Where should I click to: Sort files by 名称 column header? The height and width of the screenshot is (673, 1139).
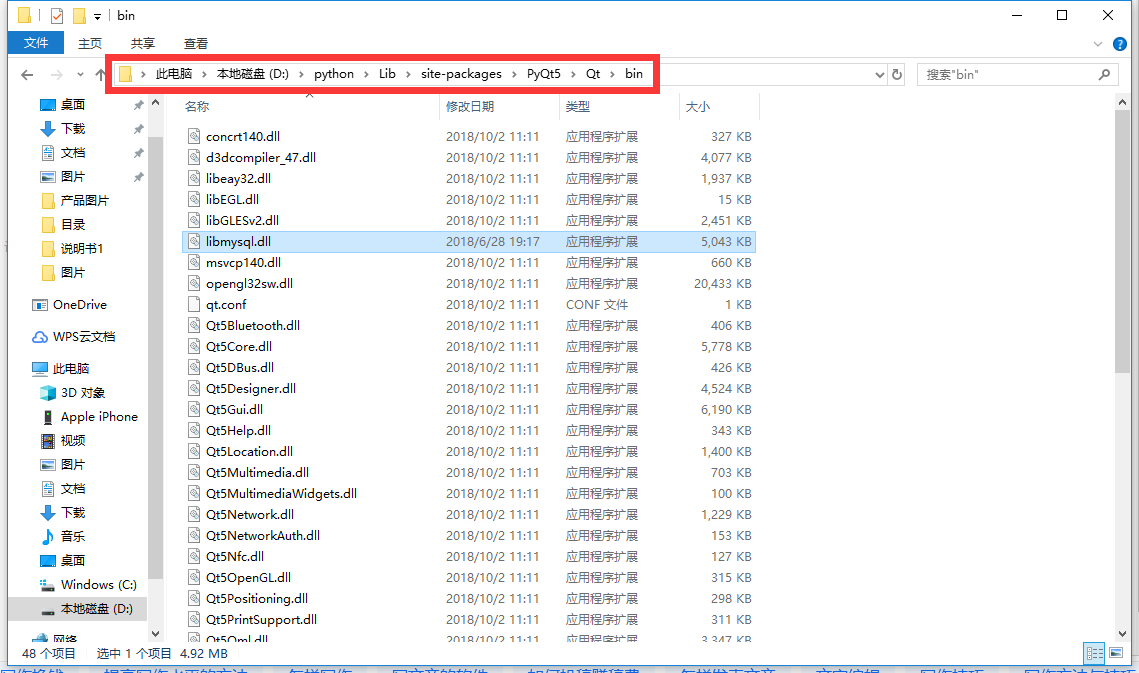[197, 107]
